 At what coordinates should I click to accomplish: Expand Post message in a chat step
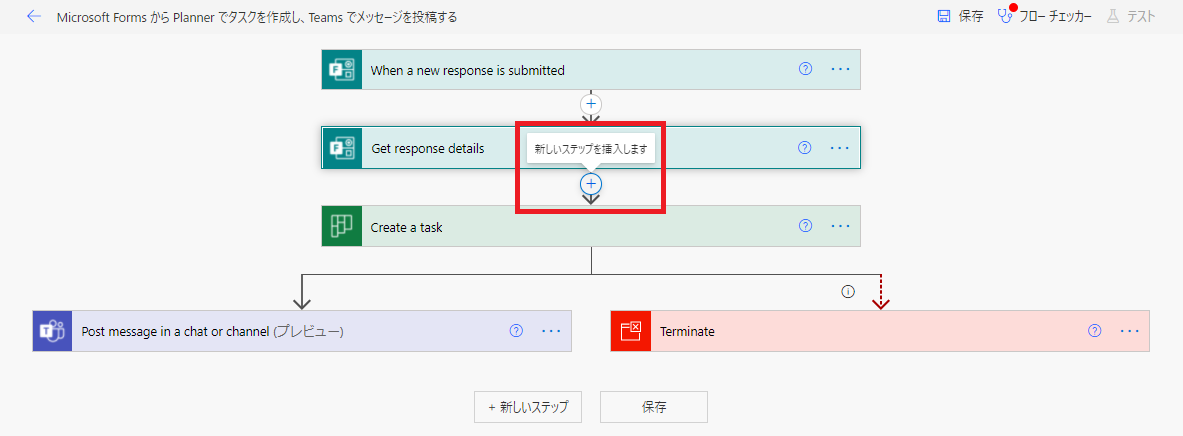pyautogui.click(x=302, y=330)
